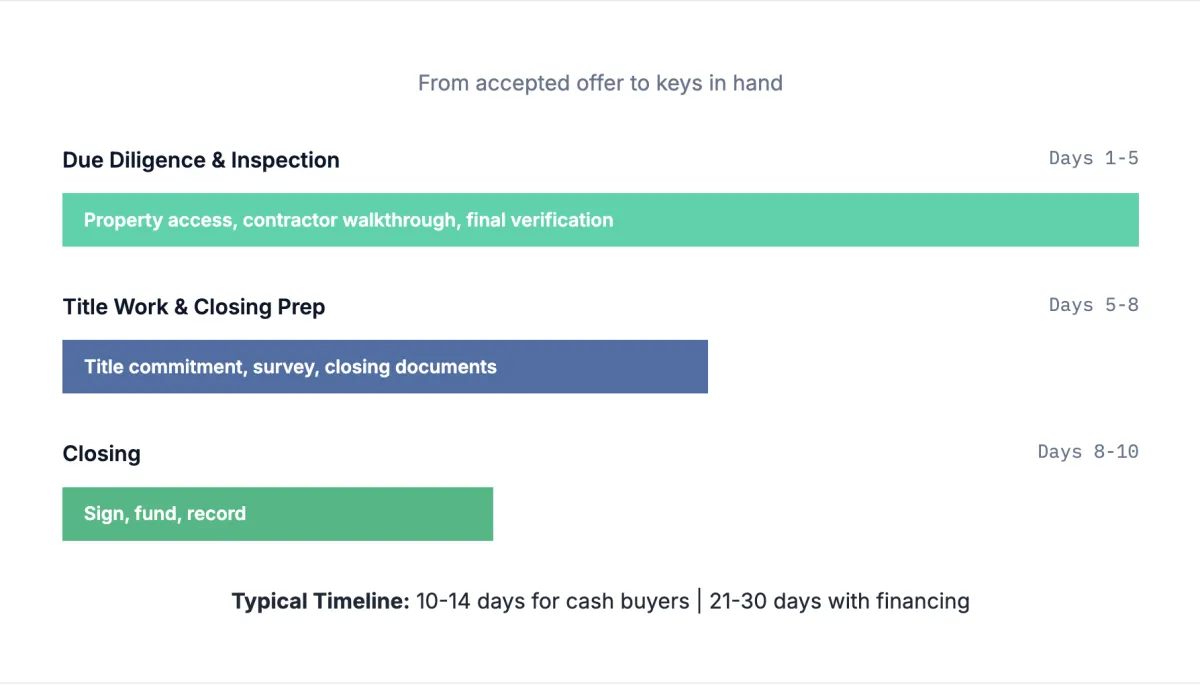Click the vertical separator in the Typical Timeline line
1200x685 pixels.
click(x=699, y=601)
